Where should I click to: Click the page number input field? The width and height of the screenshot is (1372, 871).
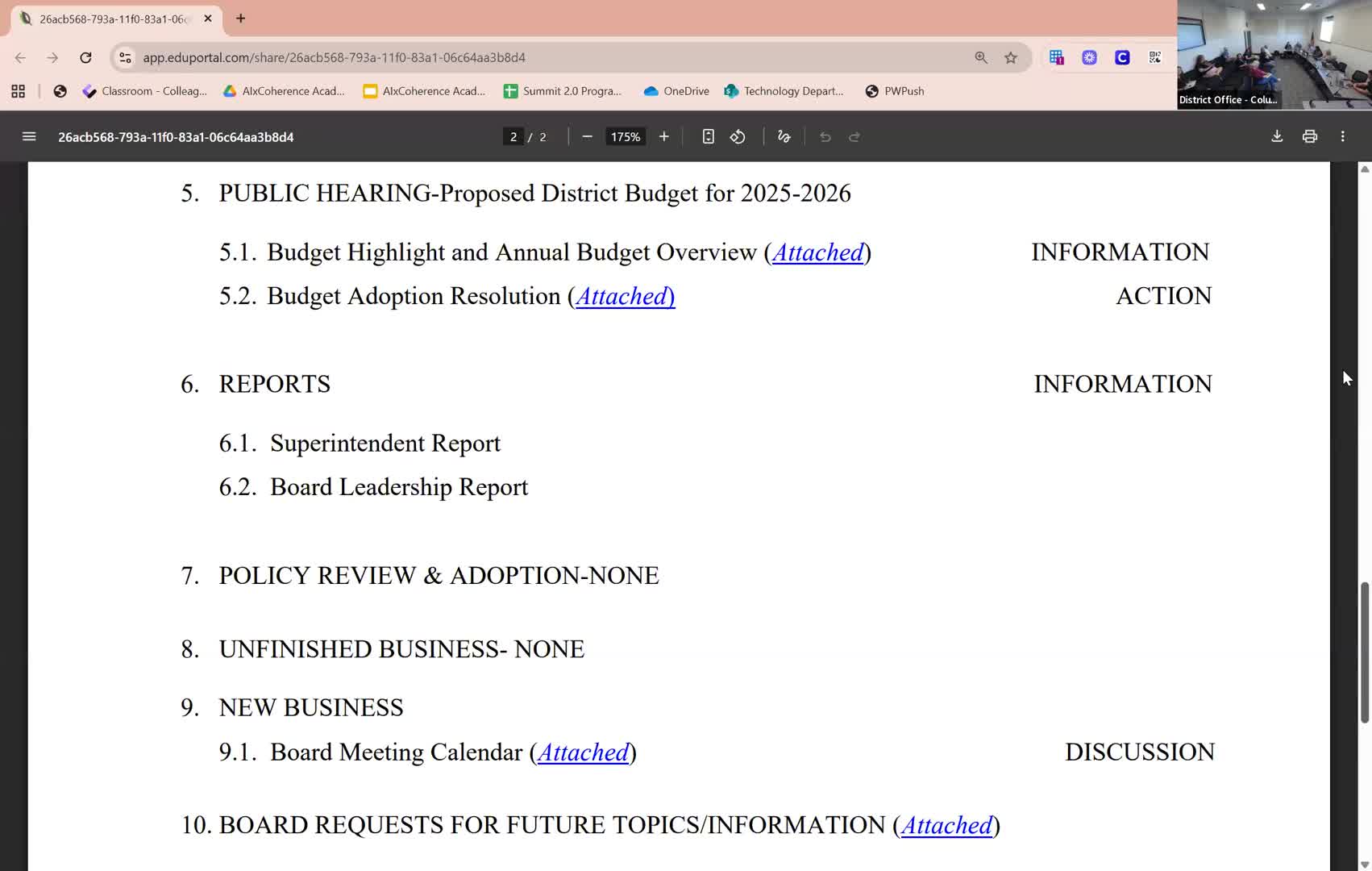[x=513, y=137]
